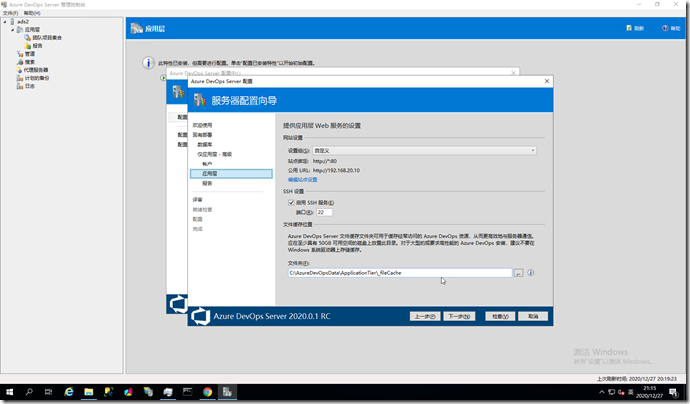
Task: Click the green start icon behind the wizard
Action: point(163,78)
